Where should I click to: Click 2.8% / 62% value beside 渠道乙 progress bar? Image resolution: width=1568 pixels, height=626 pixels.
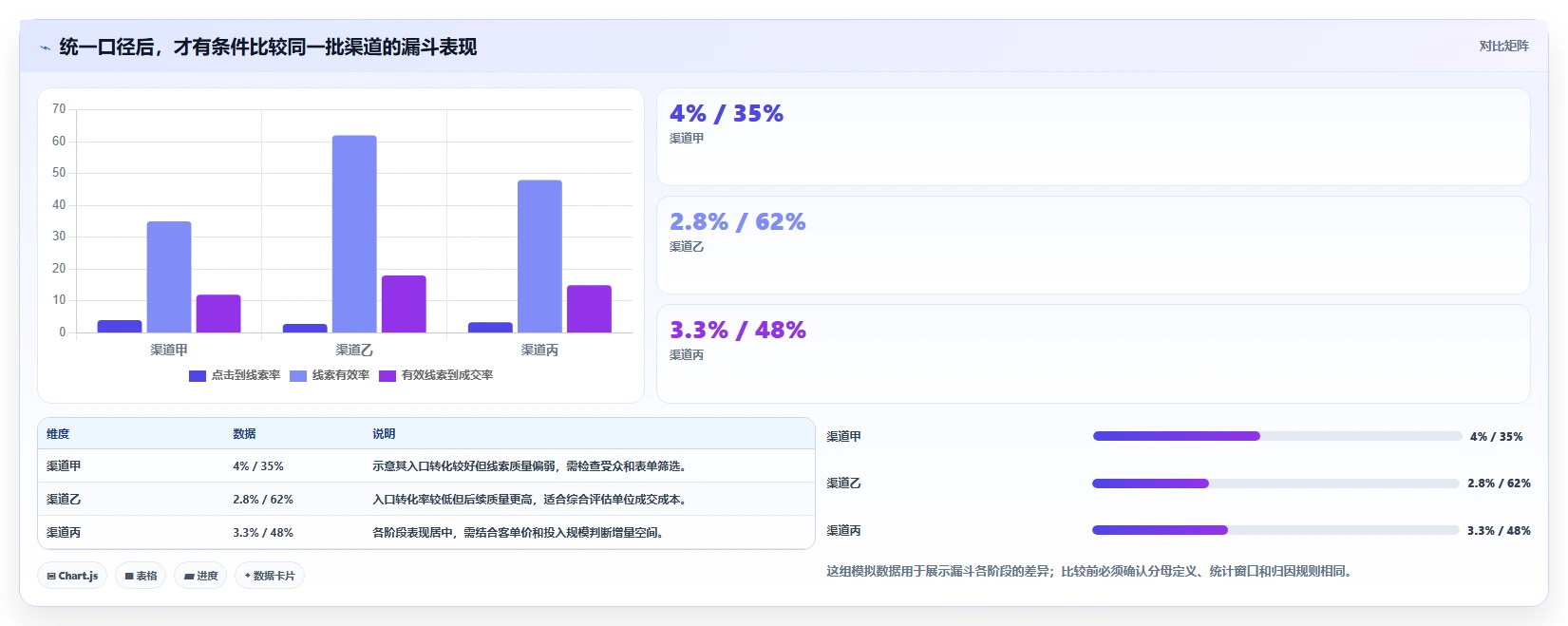(x=1499, y=484)
